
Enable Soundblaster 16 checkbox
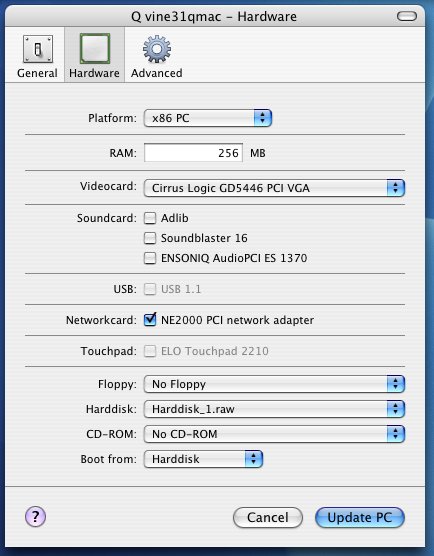click(150, 238)
